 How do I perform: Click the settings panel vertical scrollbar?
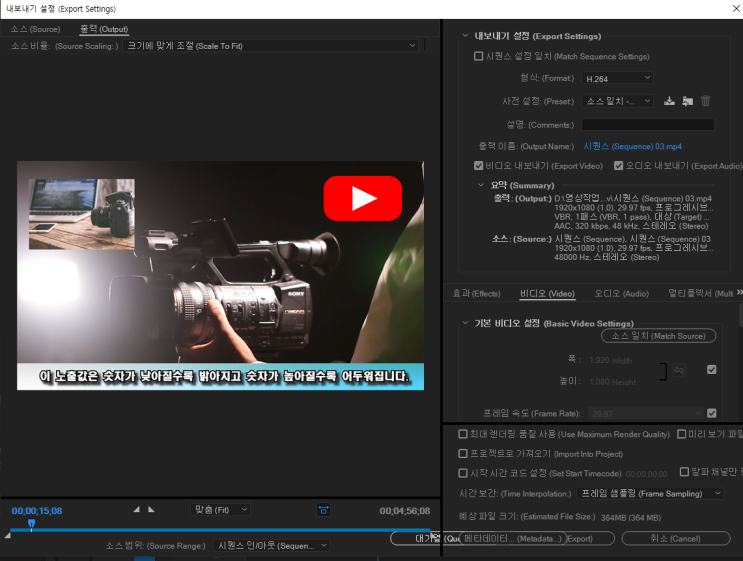(x=740, y=315)
